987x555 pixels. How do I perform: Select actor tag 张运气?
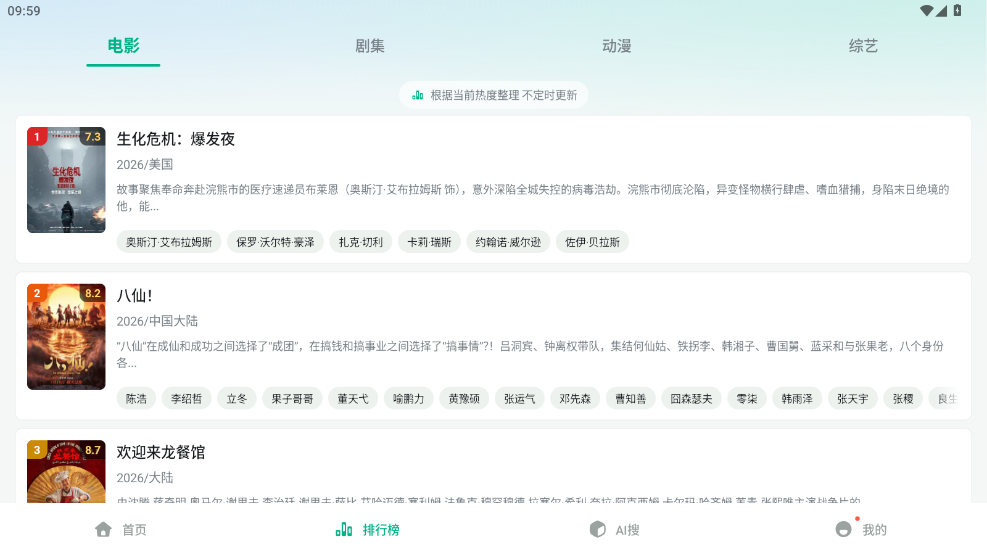pos(519,399)
